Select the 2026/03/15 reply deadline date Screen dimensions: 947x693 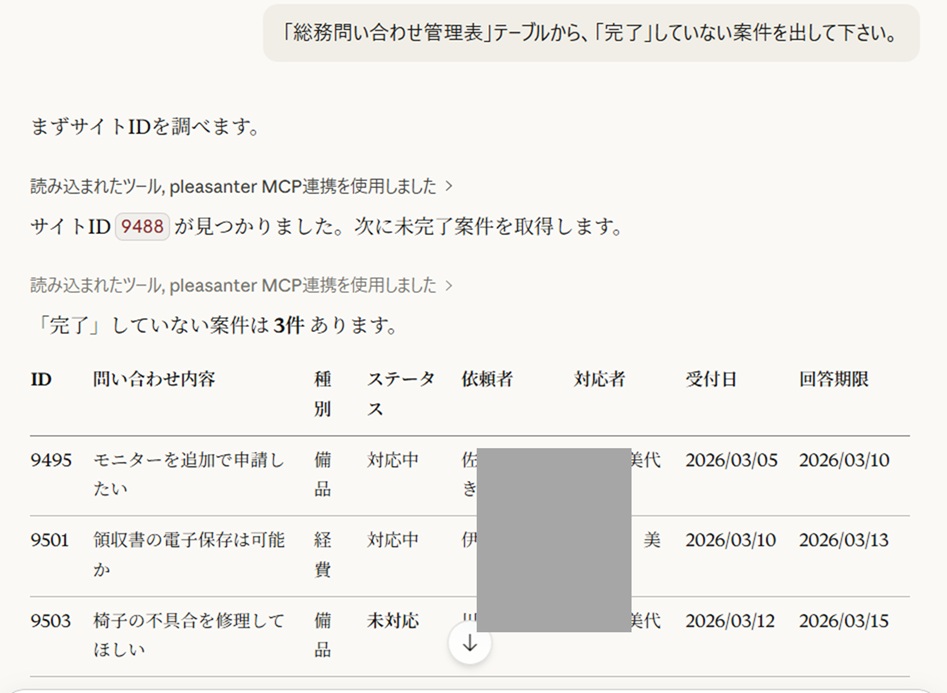click(x=843, y=621)
